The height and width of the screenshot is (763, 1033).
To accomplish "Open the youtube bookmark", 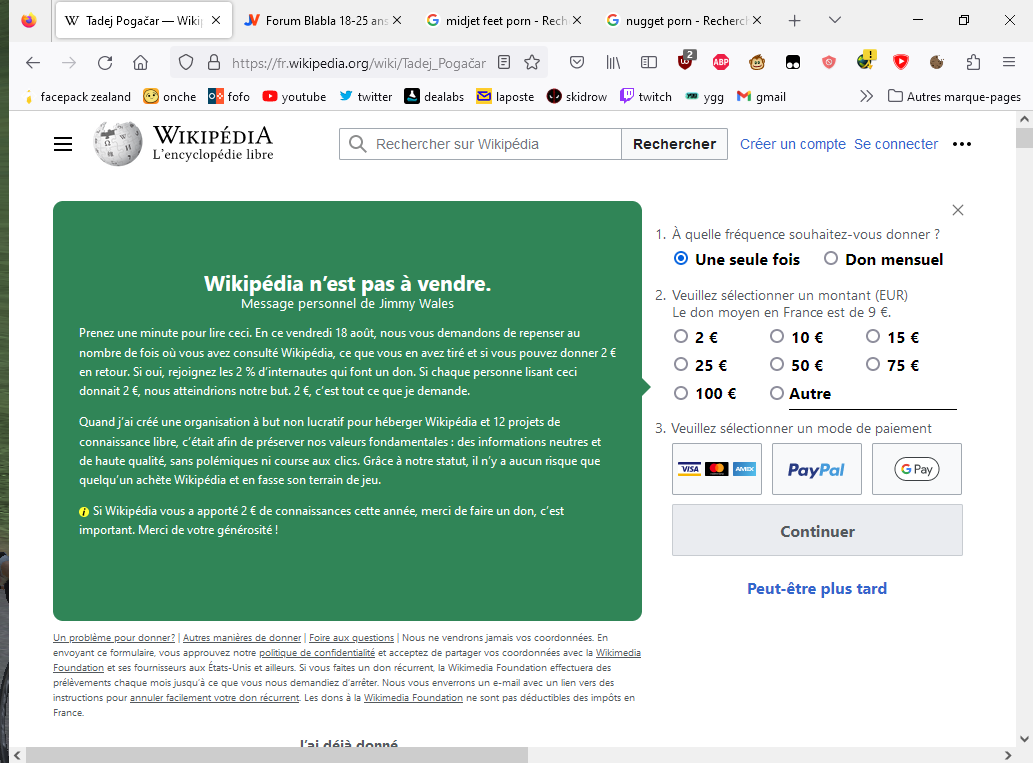I will [x=294, y=97].
